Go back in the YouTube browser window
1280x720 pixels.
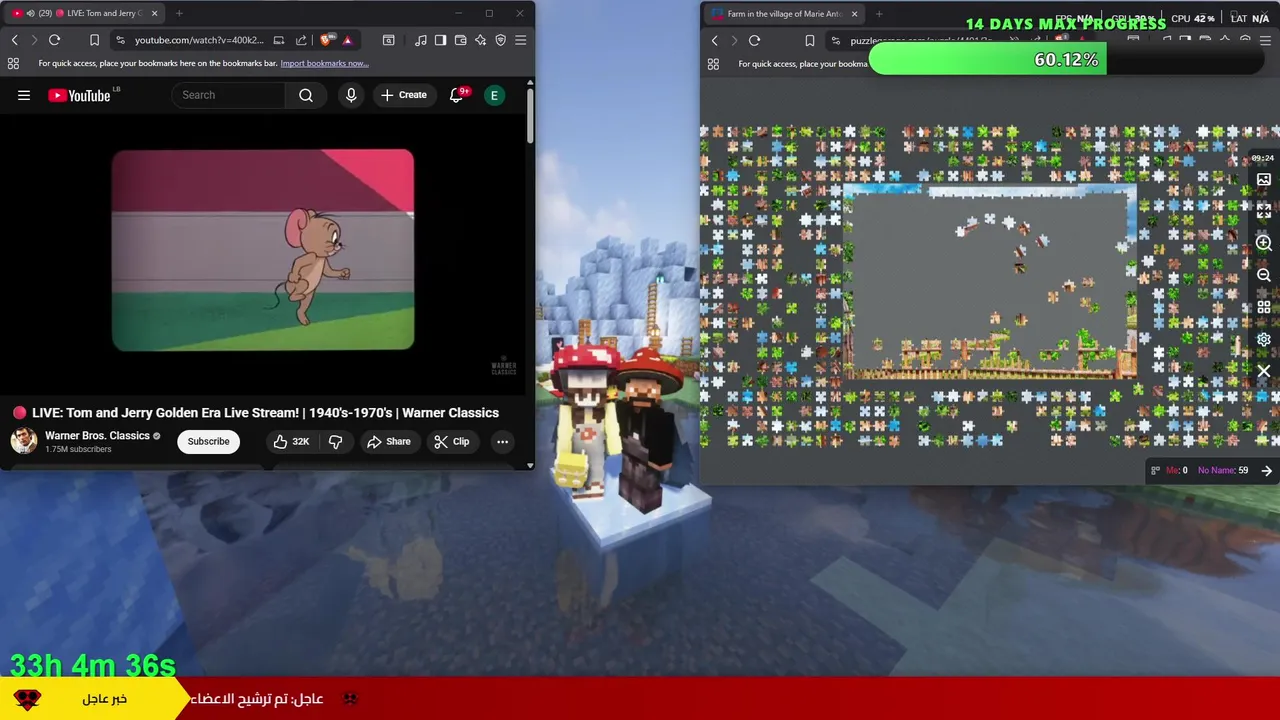[14, 40]
